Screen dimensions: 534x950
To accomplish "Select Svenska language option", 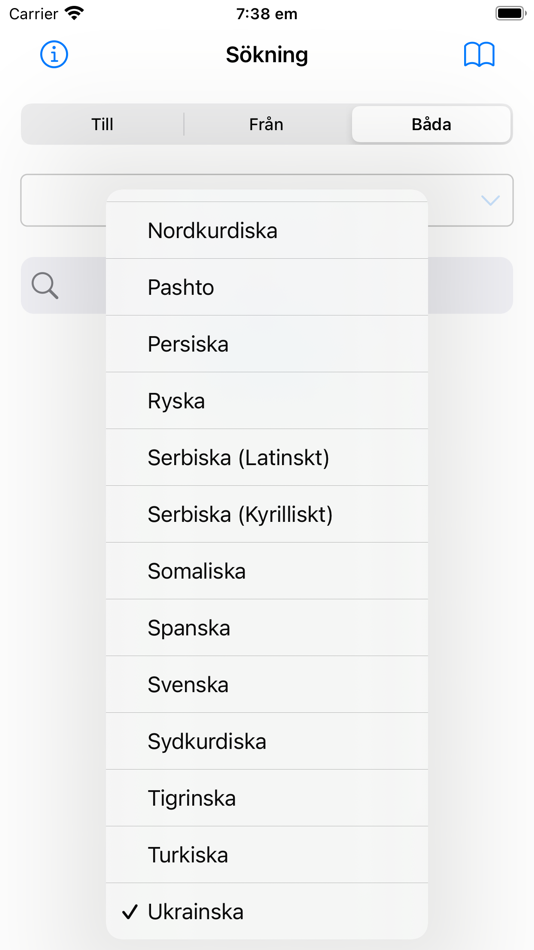I will (267, 685).
